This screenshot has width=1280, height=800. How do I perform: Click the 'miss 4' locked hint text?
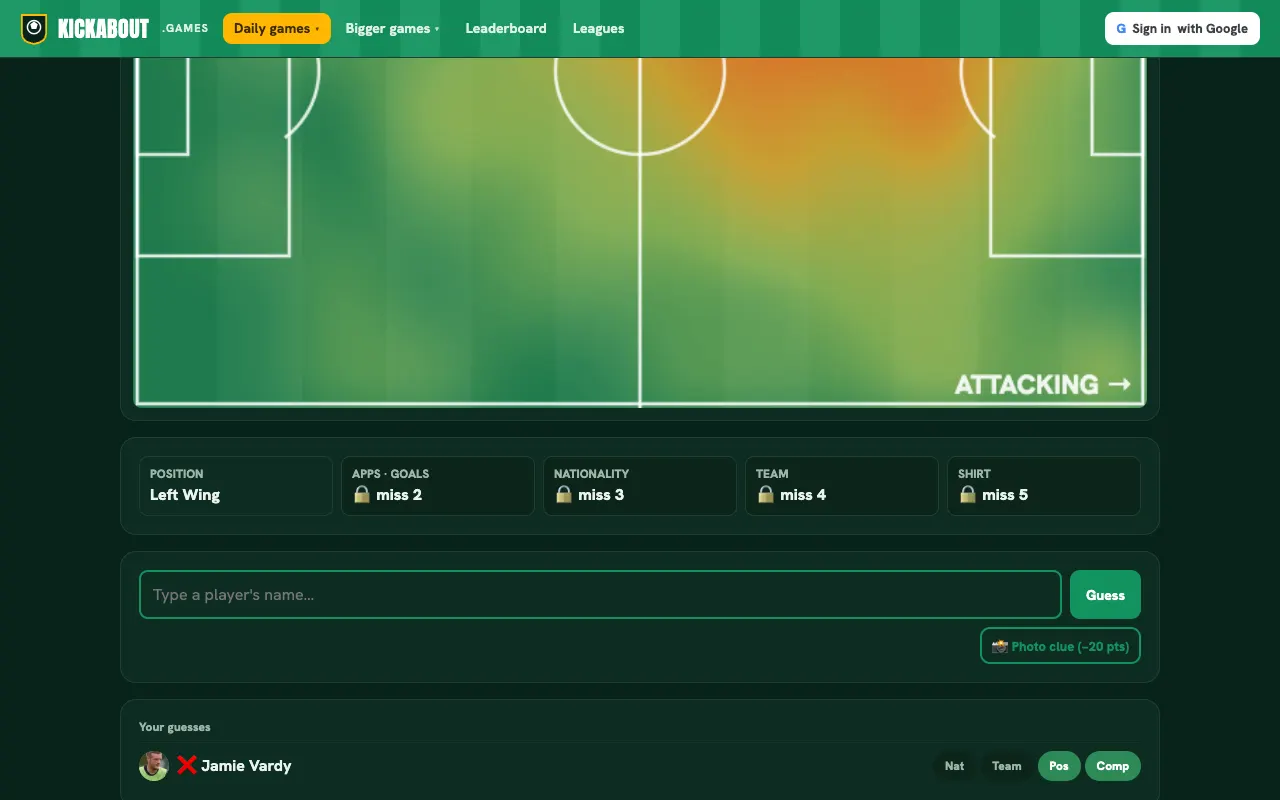803,495
